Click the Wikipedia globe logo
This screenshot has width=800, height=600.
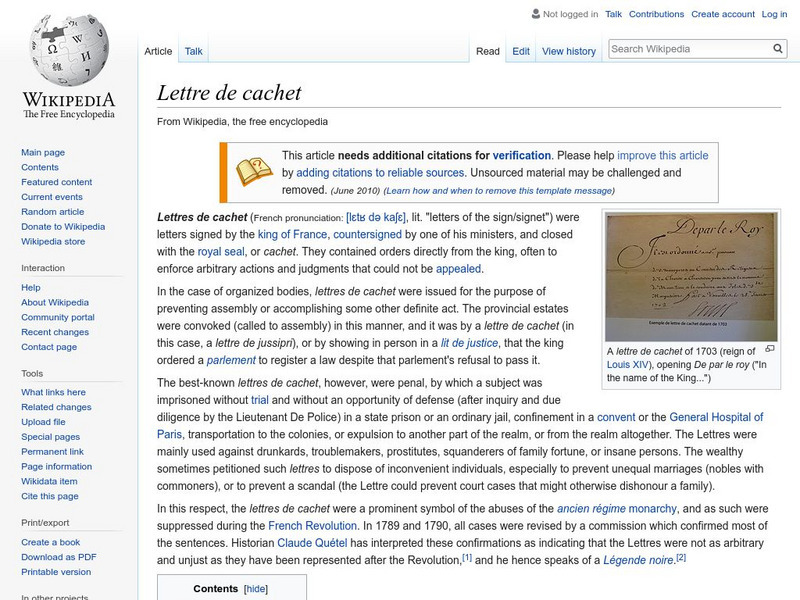68,50
